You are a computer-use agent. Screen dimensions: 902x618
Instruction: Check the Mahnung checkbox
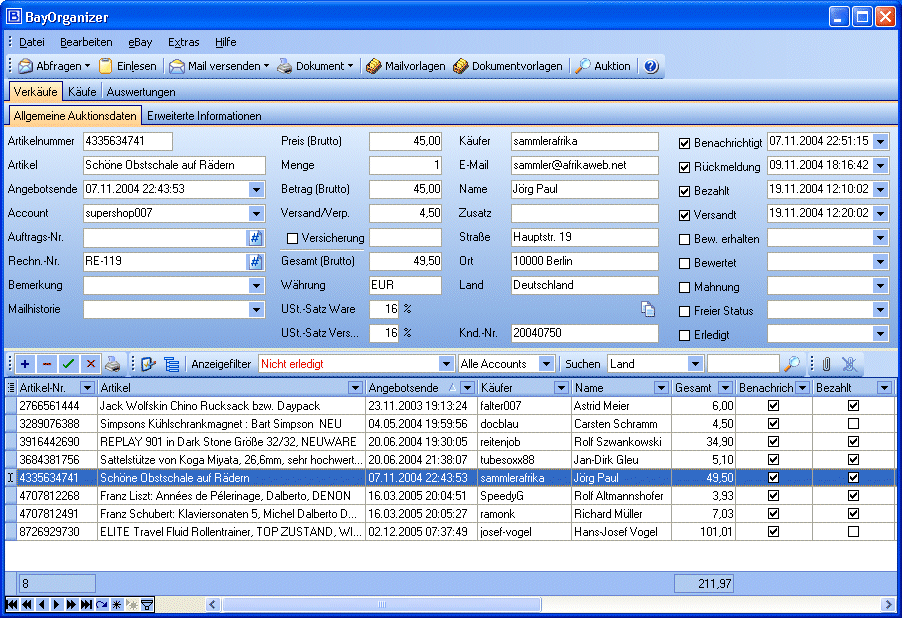pos(685,287)
